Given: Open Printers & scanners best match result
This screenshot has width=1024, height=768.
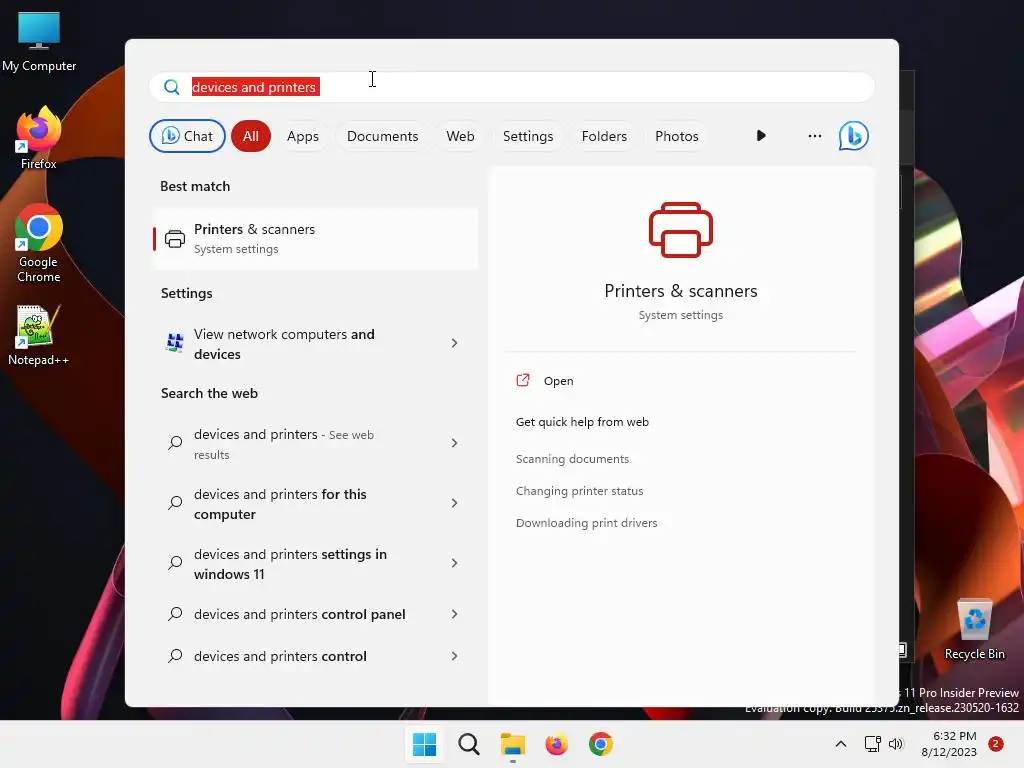Looking at the screenshot, I should (x=316, y=238).
